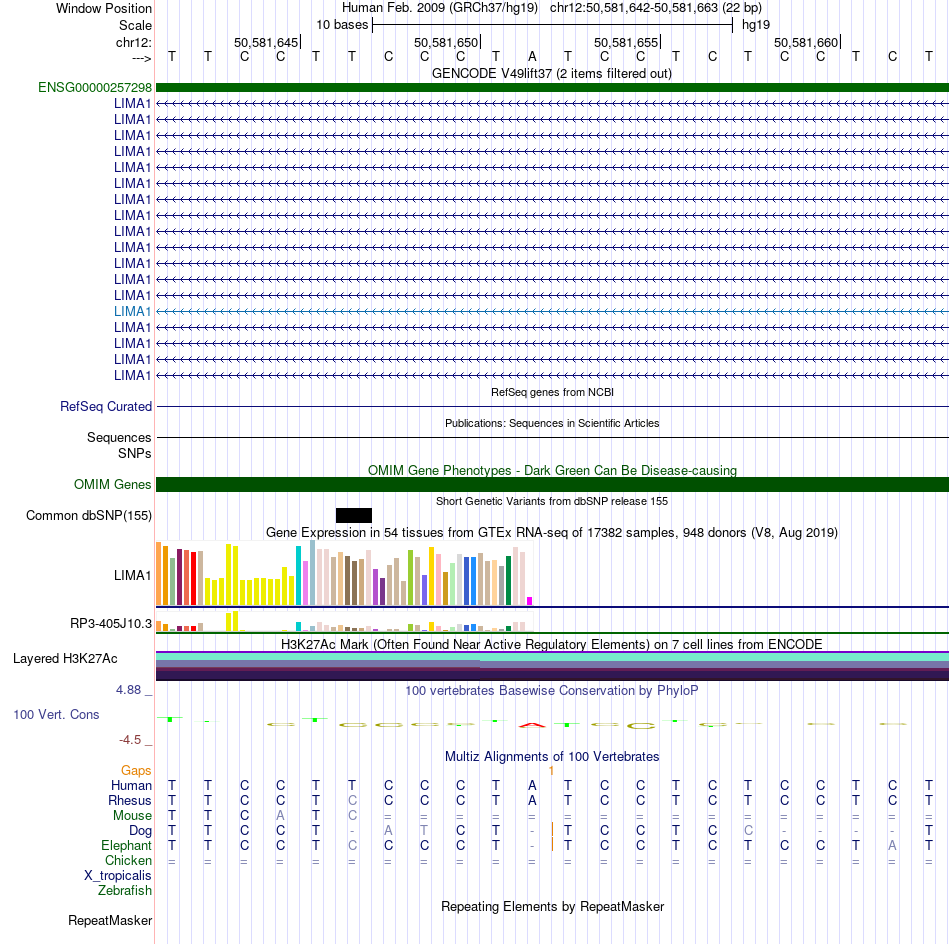Click the 10 bases scale bar
This screenshot has height=944, width=950.
coord(552,25)
